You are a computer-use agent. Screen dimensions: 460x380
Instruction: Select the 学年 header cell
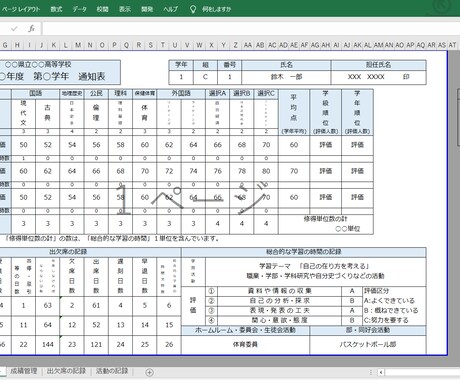coord(181,65)
